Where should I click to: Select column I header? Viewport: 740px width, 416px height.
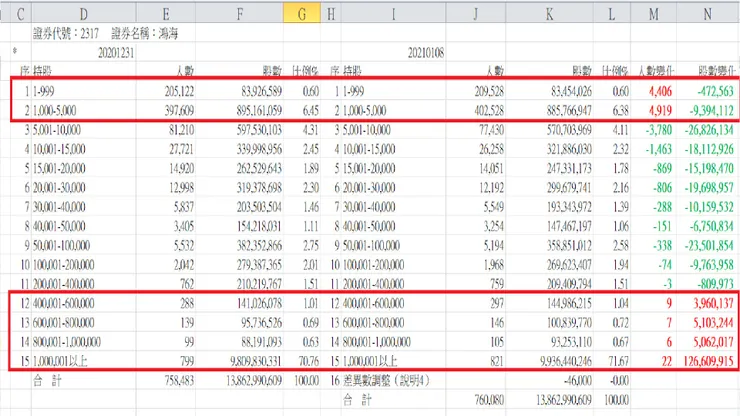click(x=394, y=14)
